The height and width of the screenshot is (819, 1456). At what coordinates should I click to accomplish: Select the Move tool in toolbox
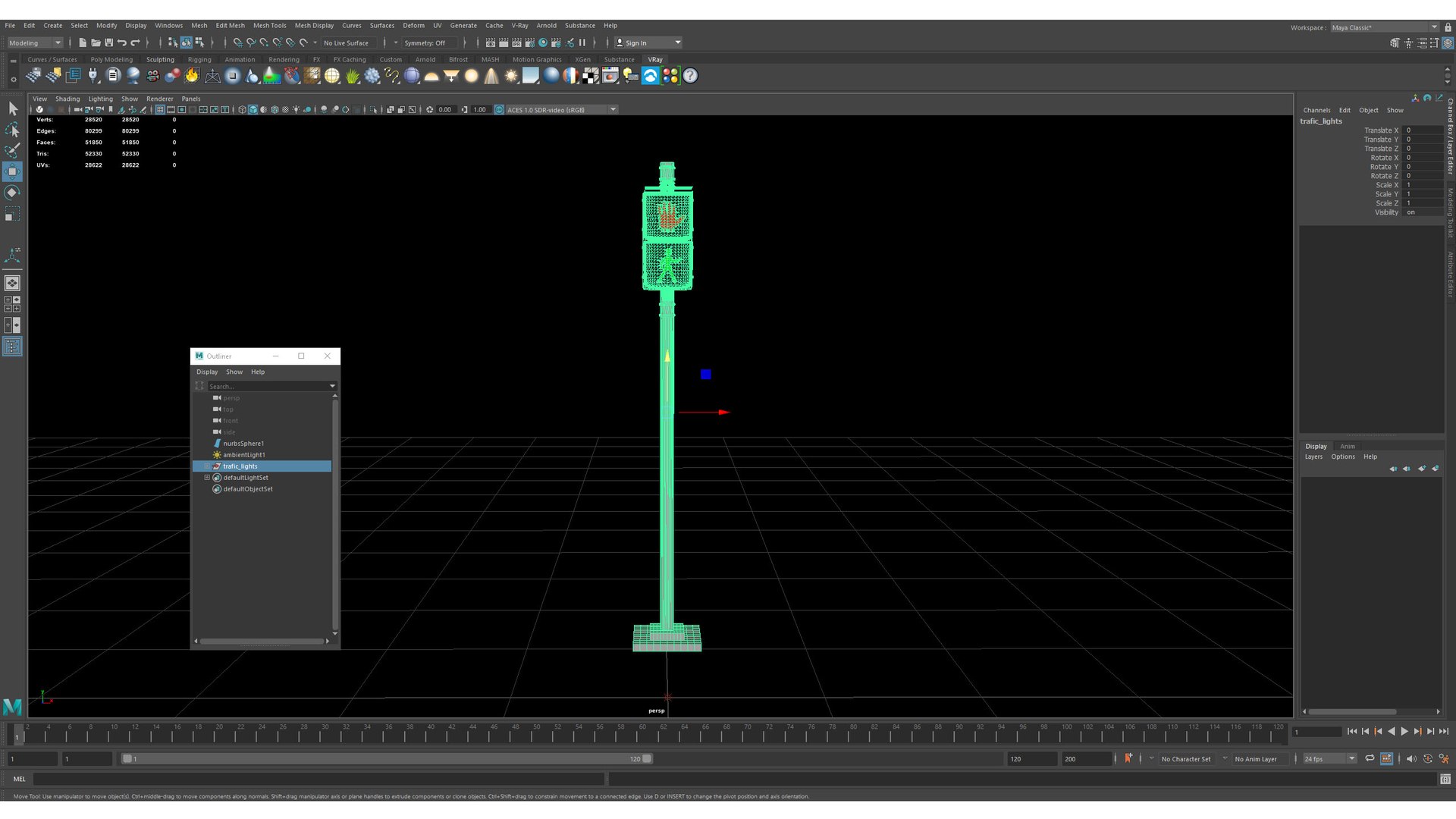pos(12,171)
